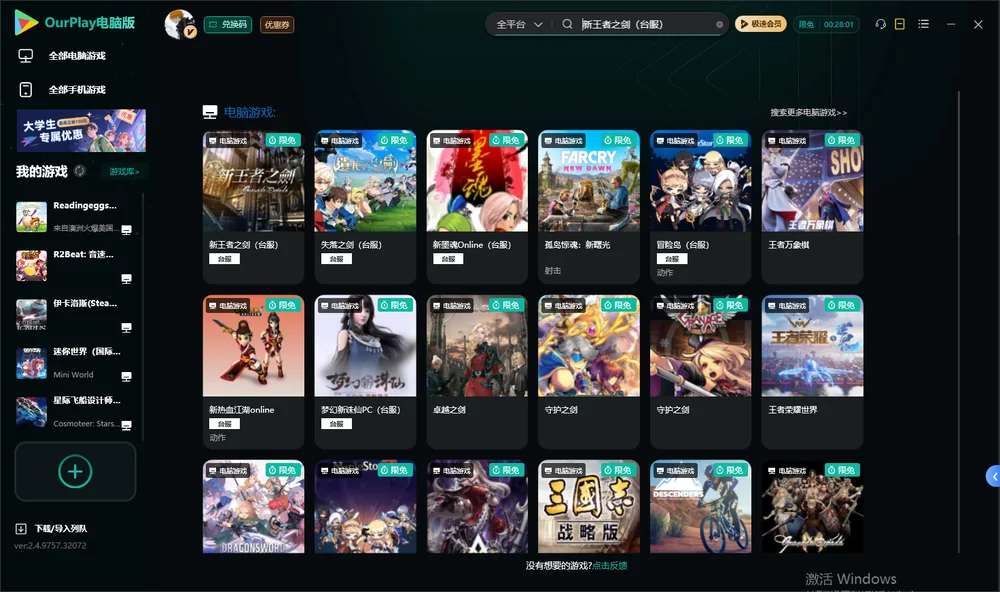Open the 孤岛惊魂：新曙光 game card
The width and height of the screenshot is (1000, 592).
589,207
